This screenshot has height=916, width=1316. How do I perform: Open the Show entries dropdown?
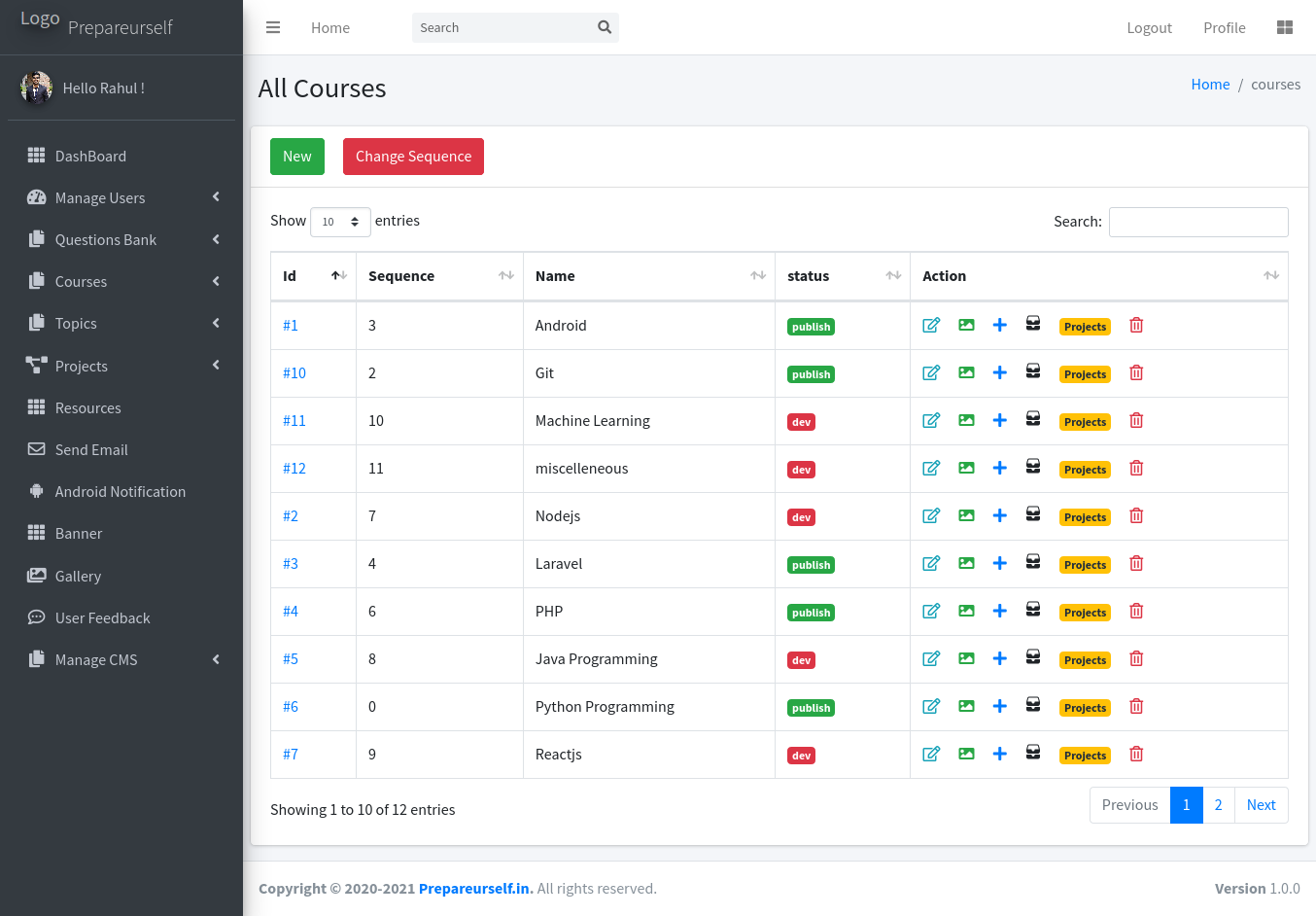tap(339, 222)
